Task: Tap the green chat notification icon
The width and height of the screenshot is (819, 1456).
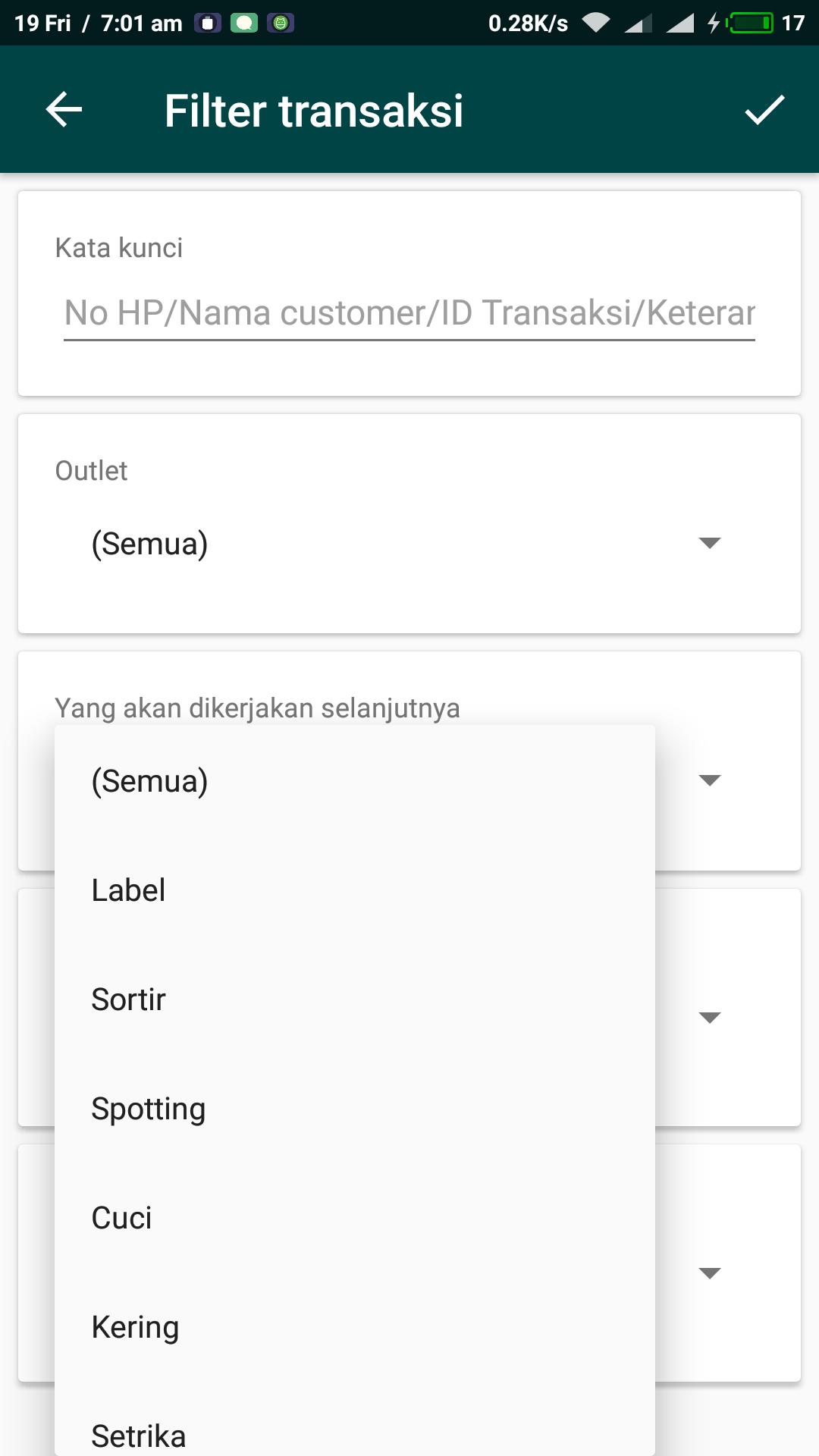Action: point(244,24)
